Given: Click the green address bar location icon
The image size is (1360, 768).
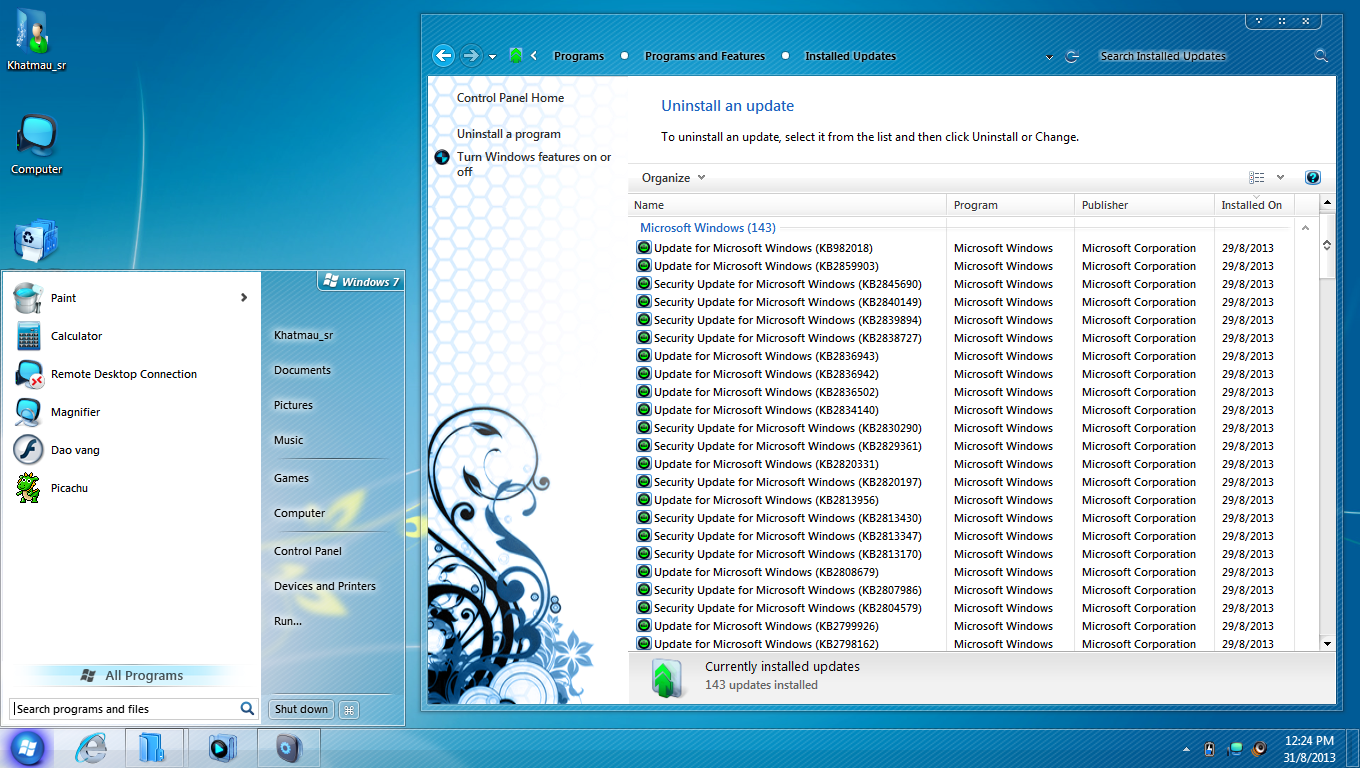Looking at the screenshot, I should [516, 56].
